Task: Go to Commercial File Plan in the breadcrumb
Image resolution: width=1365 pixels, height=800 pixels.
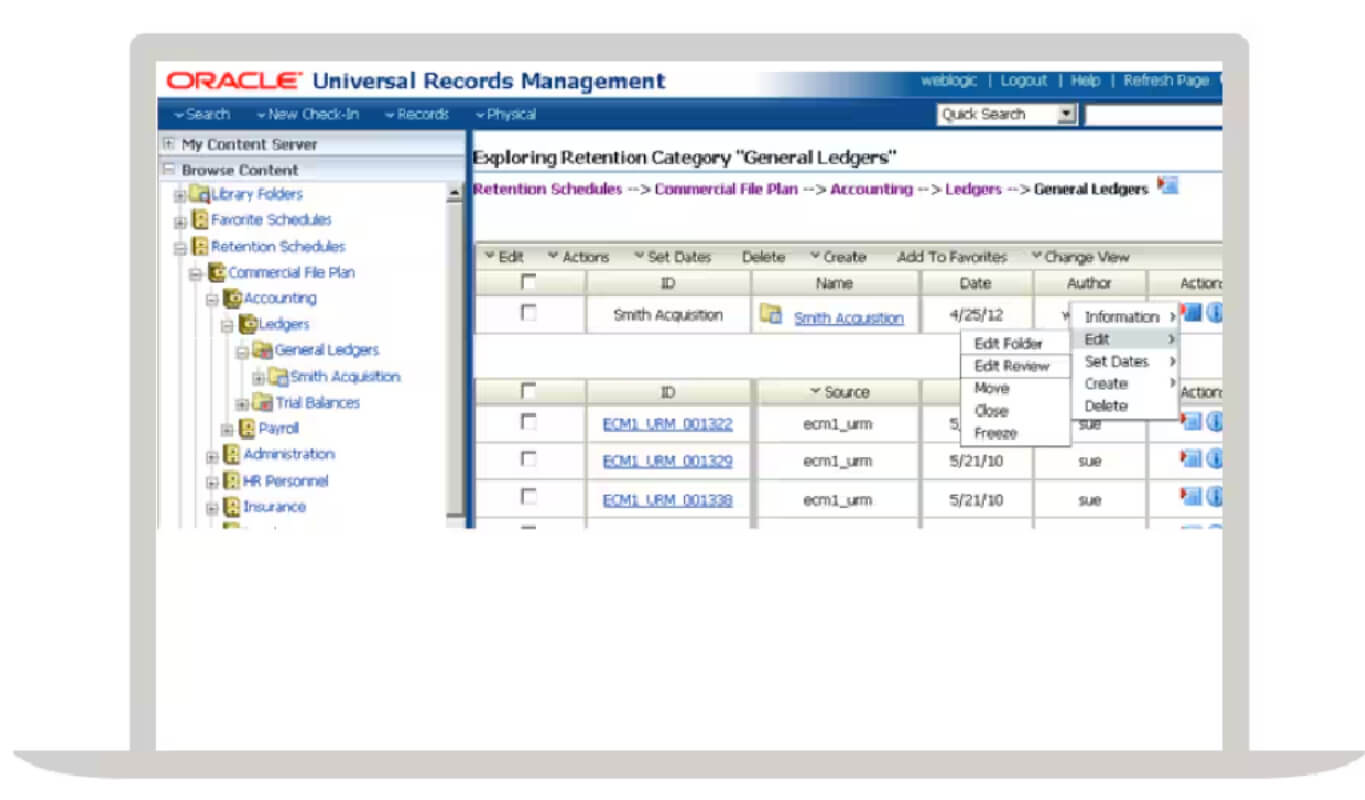Action: [x=726, y=189]
